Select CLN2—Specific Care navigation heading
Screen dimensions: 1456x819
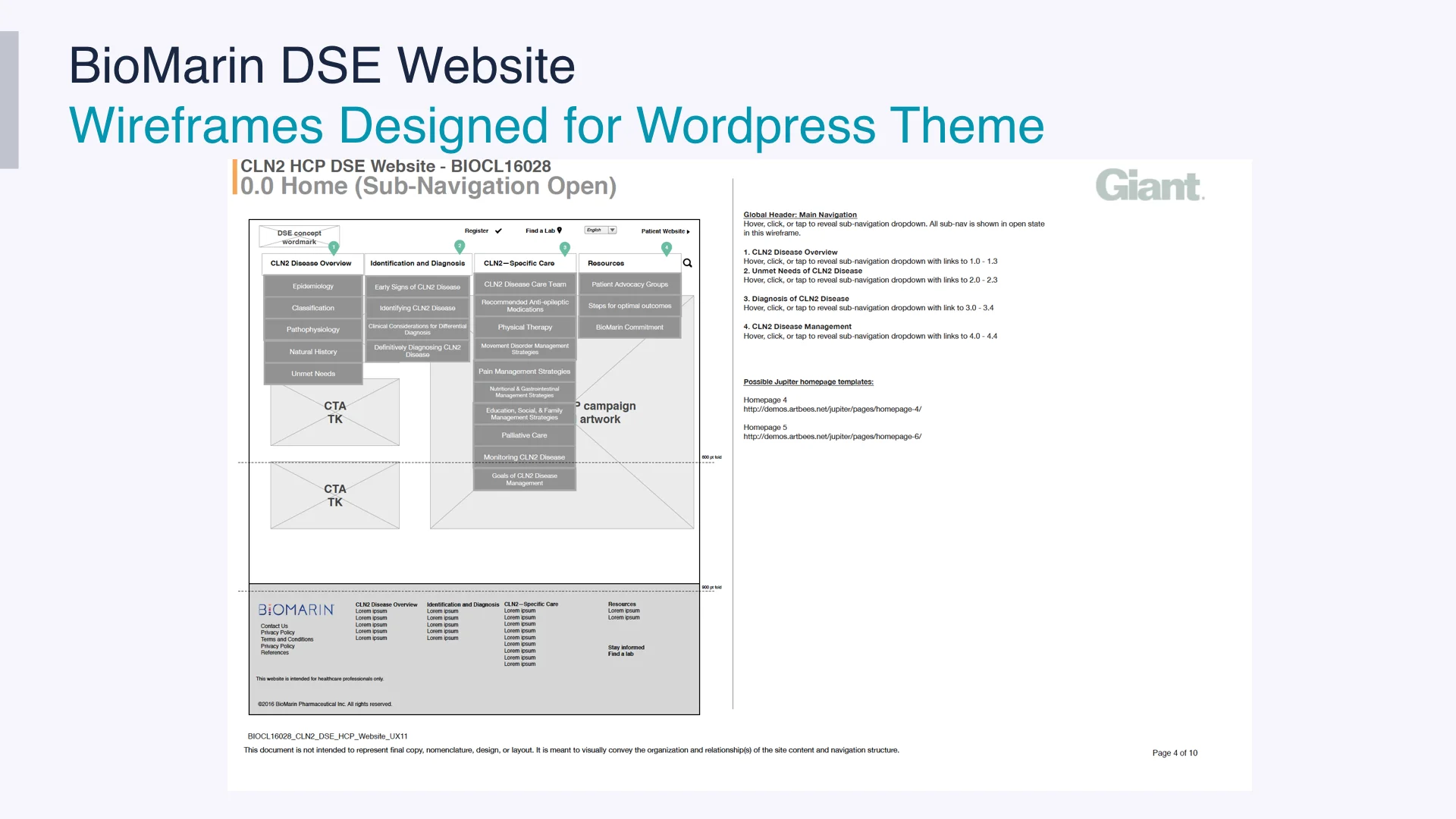[x=519, y=264]
